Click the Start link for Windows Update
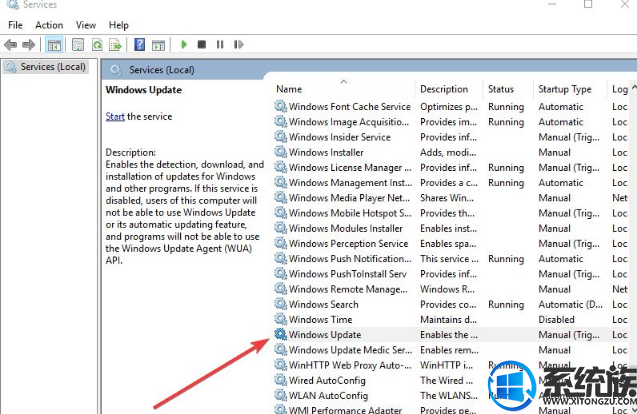637x414 pixels. (115, 117)
